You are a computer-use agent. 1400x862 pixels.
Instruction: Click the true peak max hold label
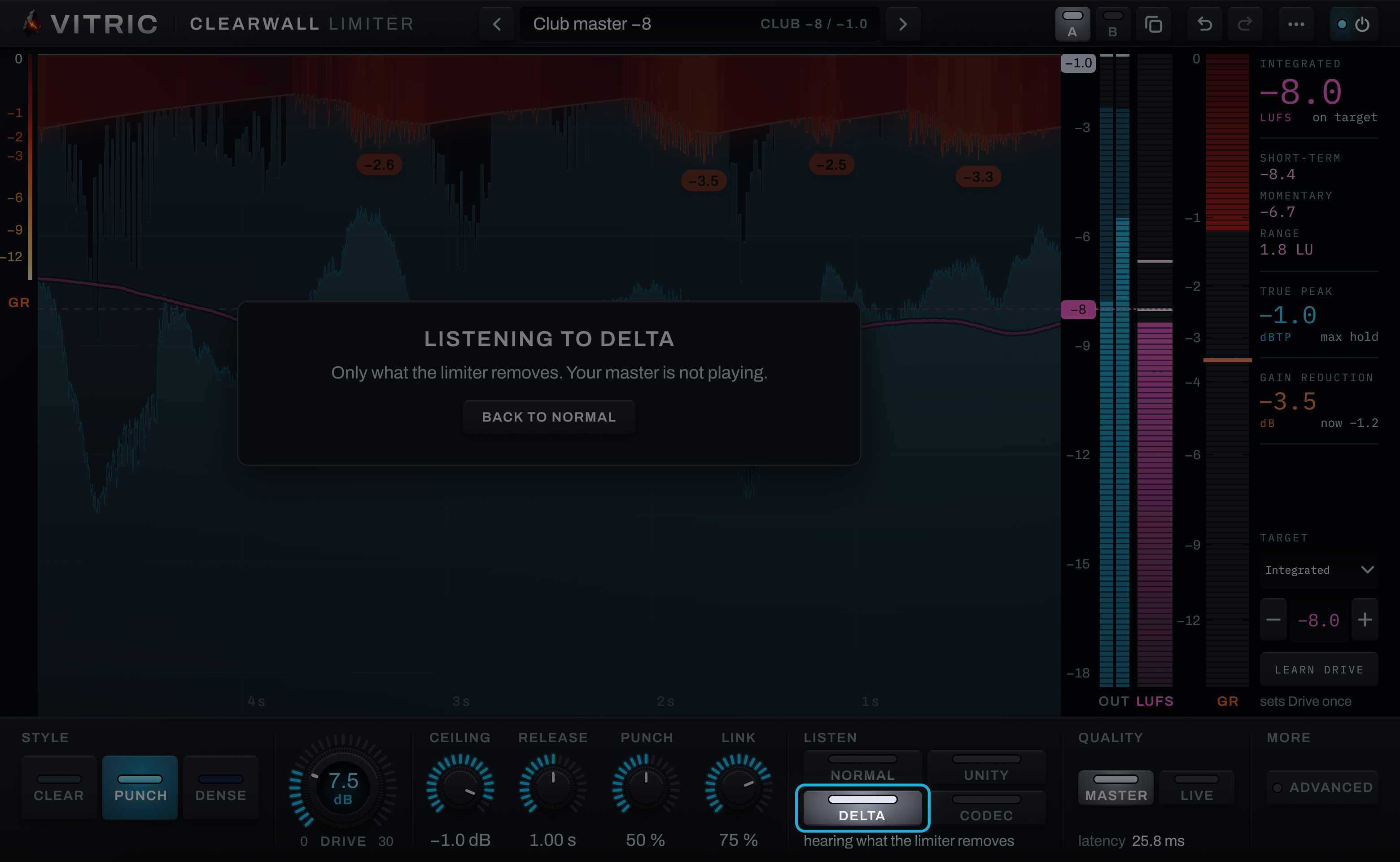(x=1349, y=337)
